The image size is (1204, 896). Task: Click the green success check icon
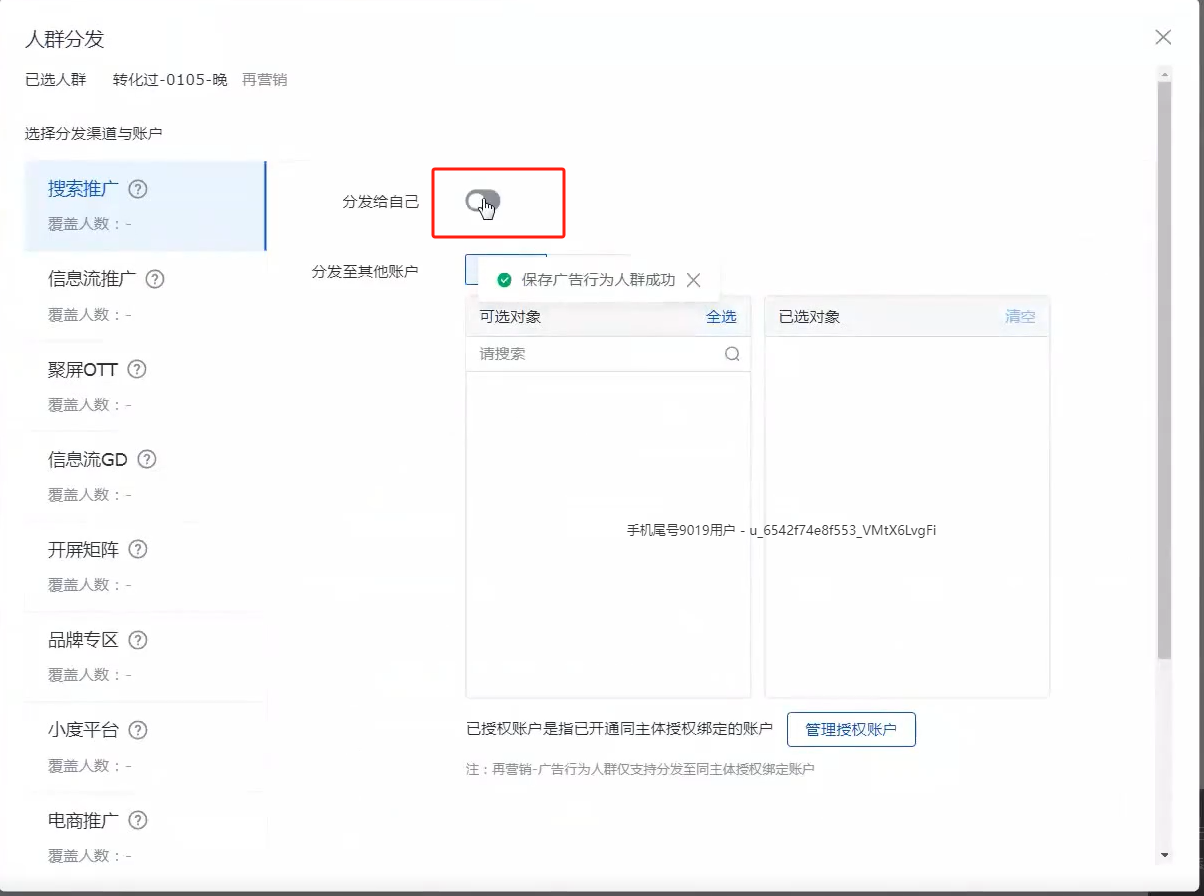505,280
